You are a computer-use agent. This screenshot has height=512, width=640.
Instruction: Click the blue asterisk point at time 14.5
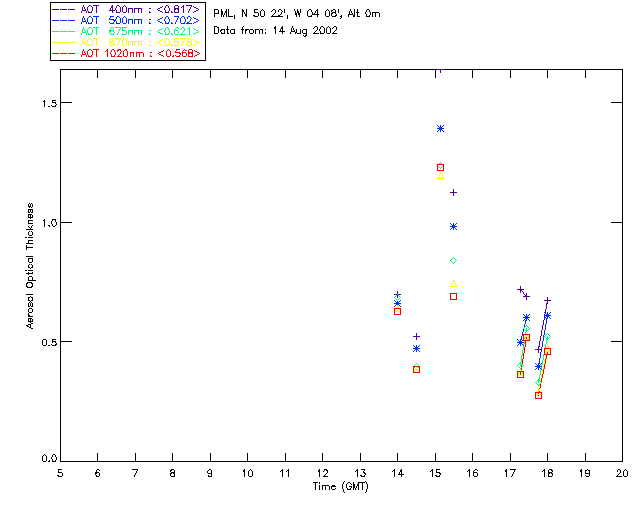click(416, 349)
